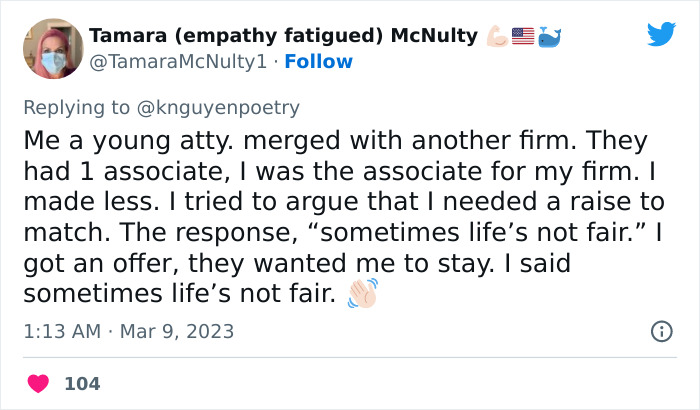
Task: Click the US flag emoji in the name
Action: coord(523,37)
